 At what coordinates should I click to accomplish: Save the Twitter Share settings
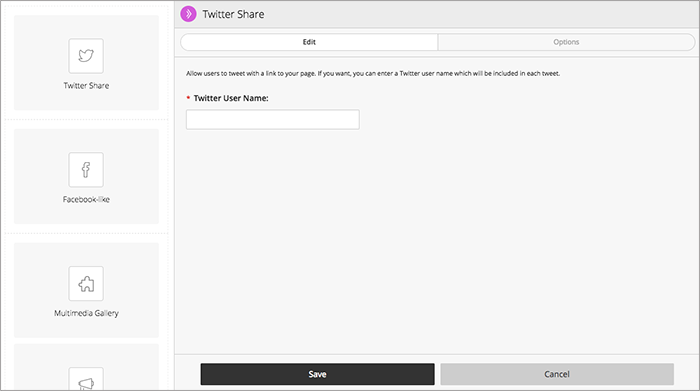coord(317,374)
